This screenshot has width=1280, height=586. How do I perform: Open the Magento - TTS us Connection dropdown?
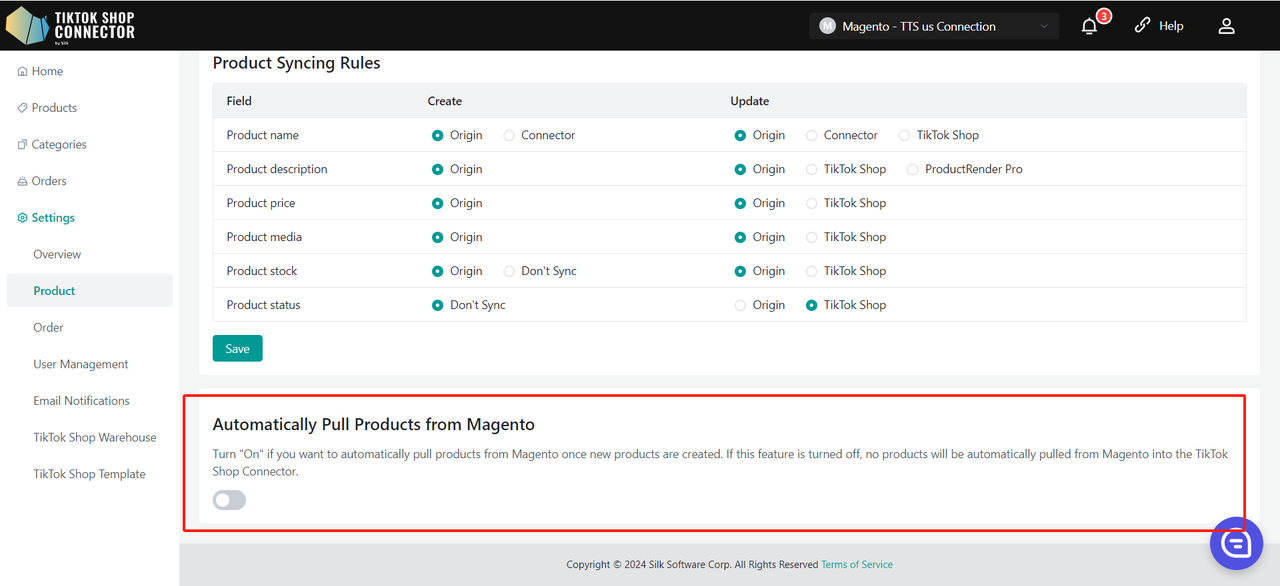coord(933,26)
